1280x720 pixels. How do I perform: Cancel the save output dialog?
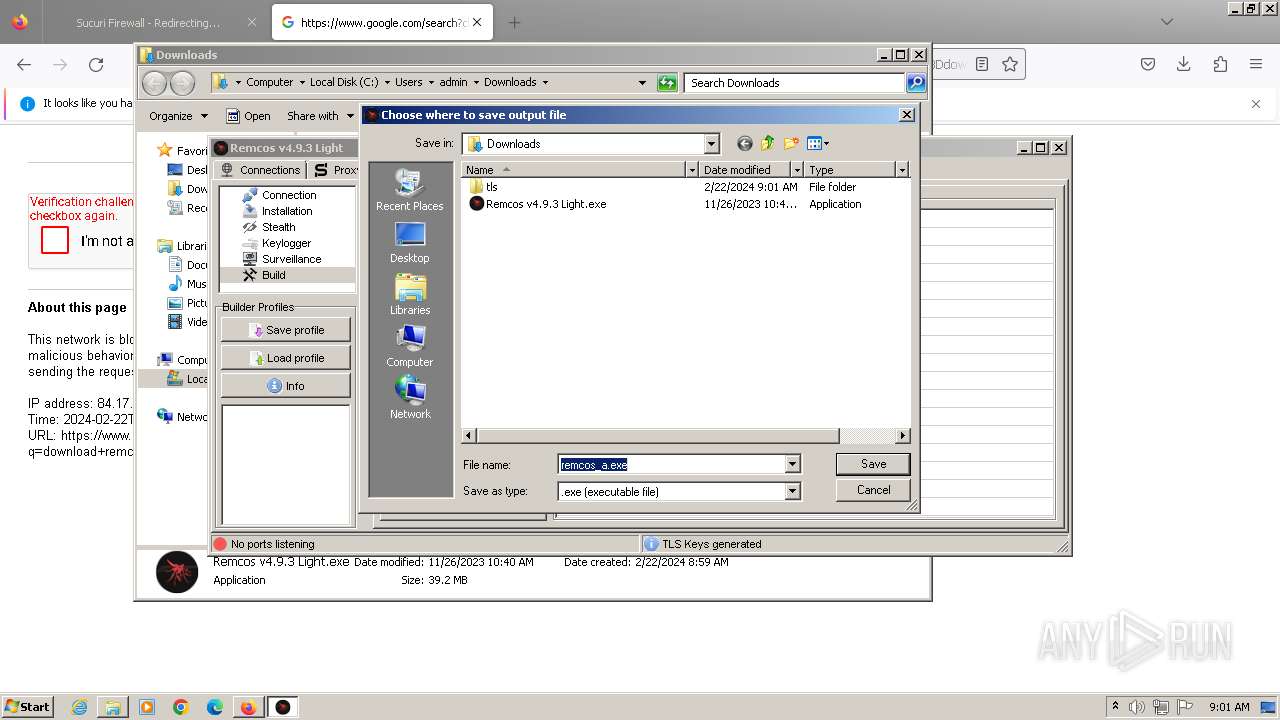coord(873,490)
